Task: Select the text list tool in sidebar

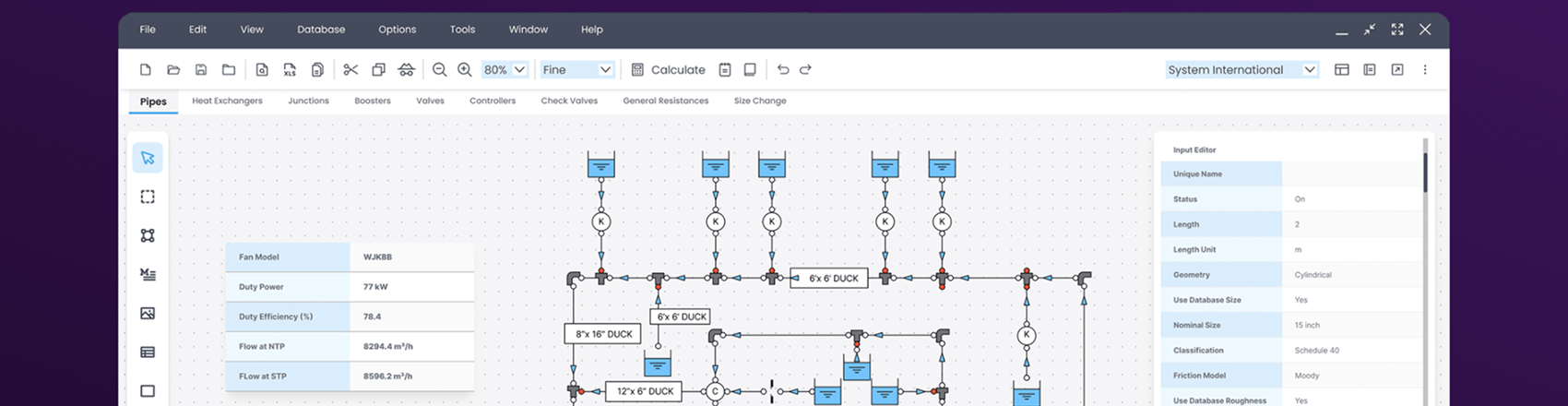Action: point(148,274)
